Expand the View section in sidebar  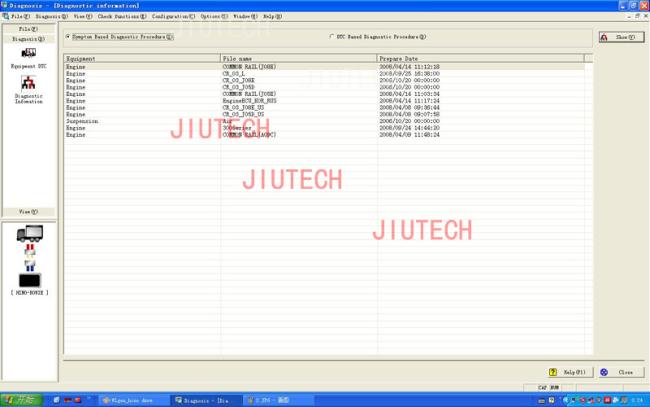click(28, 212)
